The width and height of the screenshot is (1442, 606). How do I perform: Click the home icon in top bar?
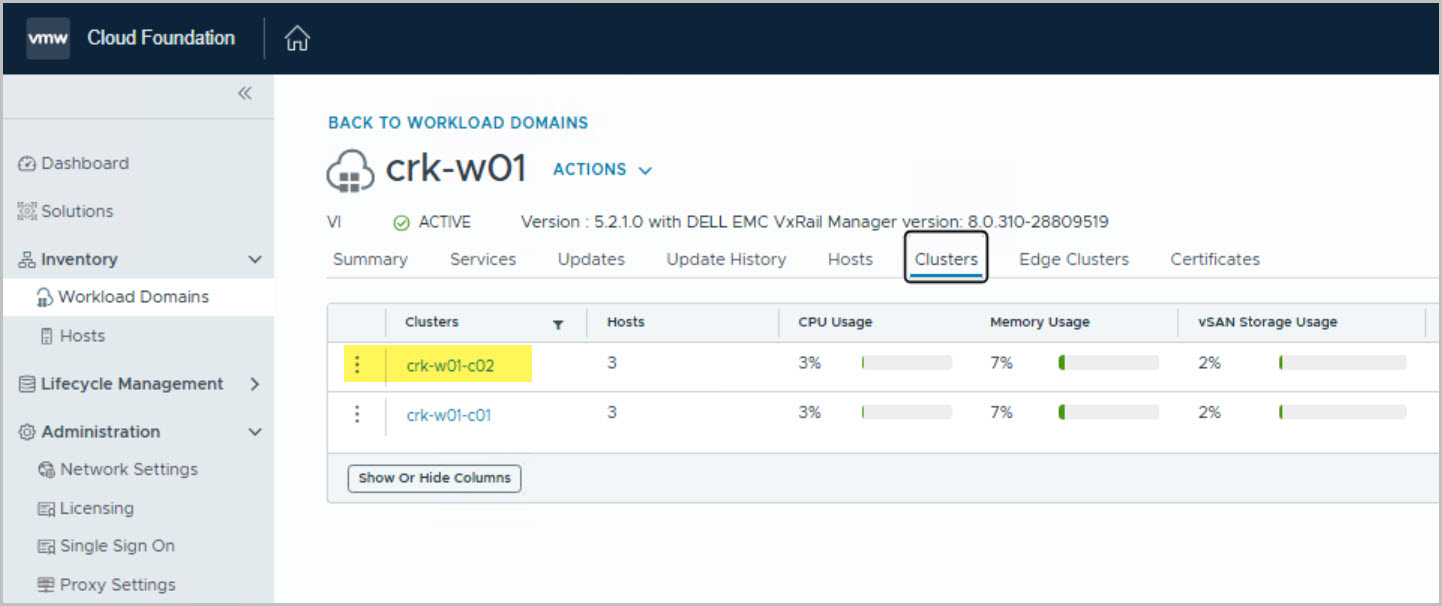click(x=297, y=39)
